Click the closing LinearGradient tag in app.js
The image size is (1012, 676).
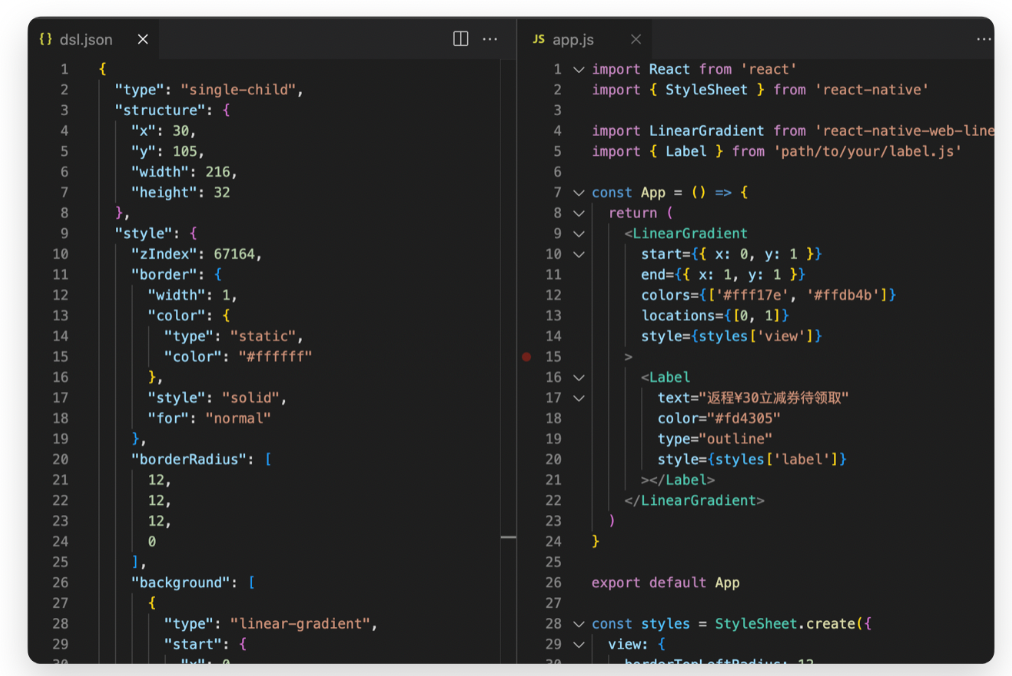coord(694,500)
